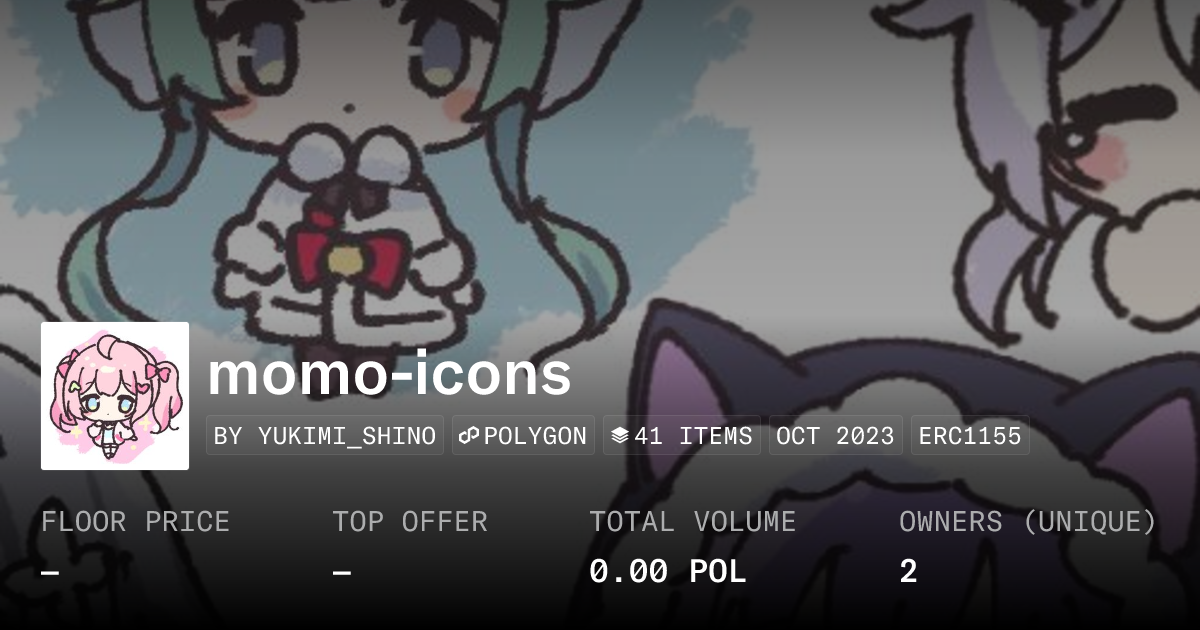1200x630 pixels.
Task: Click the 0.00 POL volume value
Action: (x=668, y=572)
